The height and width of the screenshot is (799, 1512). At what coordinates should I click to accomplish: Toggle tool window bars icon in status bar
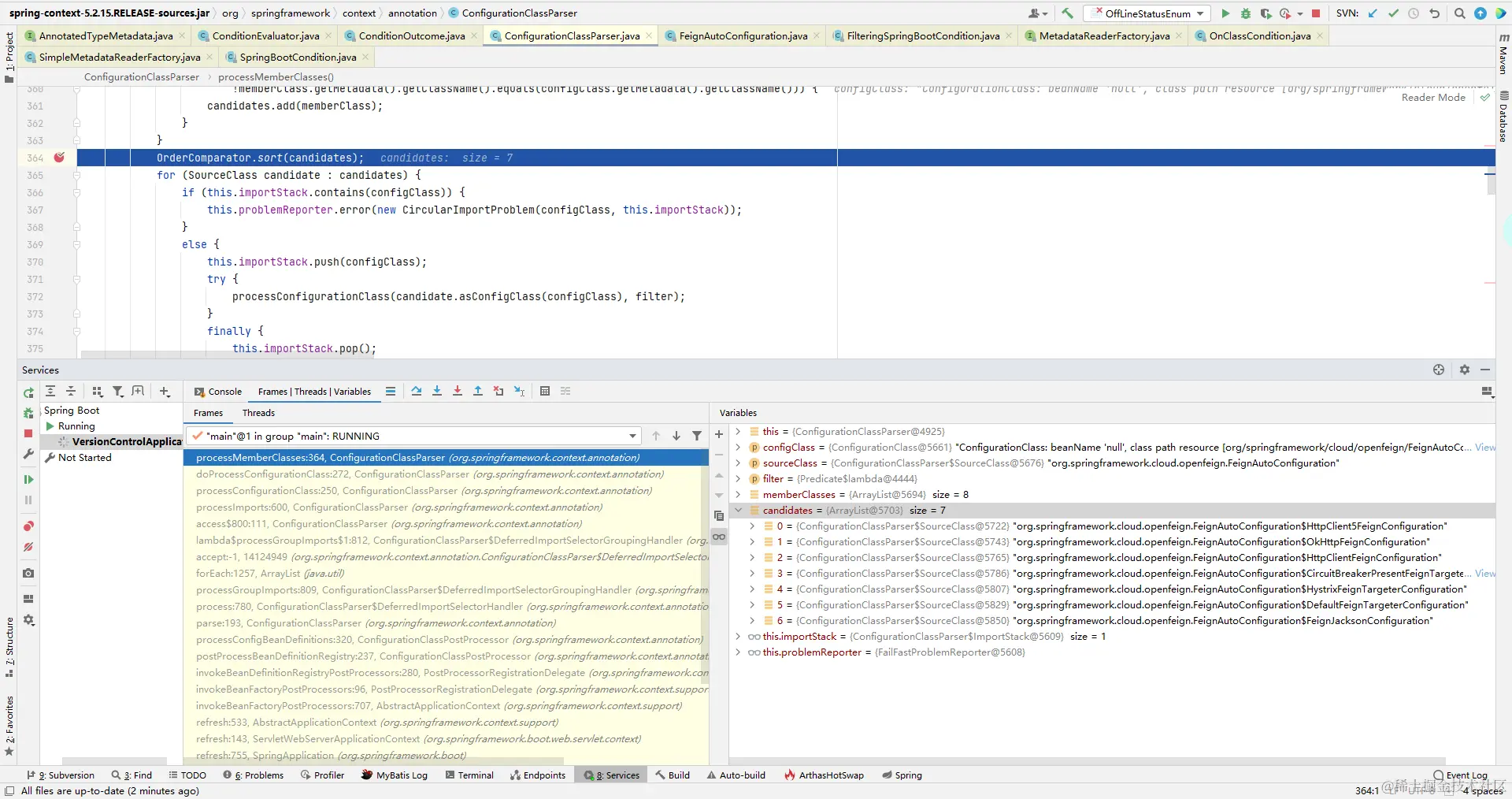pos(9,791)
